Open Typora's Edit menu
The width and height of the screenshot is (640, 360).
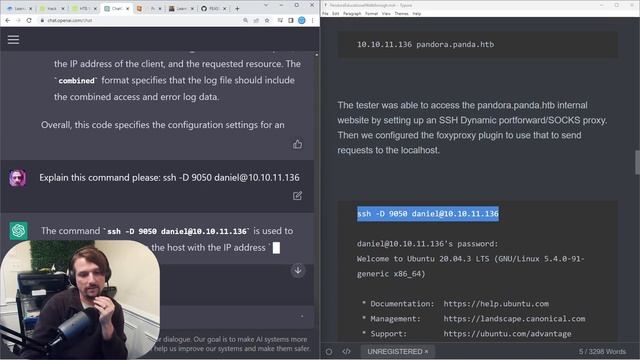[x=336, y=13]
